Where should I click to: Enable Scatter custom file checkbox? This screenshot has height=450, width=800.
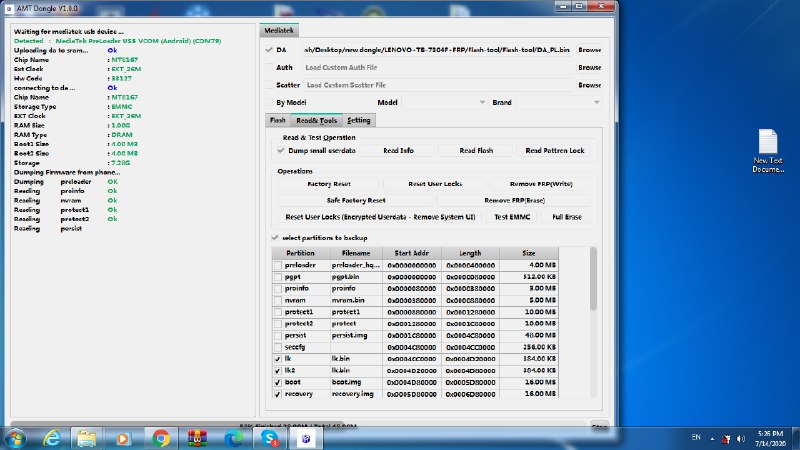click(x=269, y=85)
